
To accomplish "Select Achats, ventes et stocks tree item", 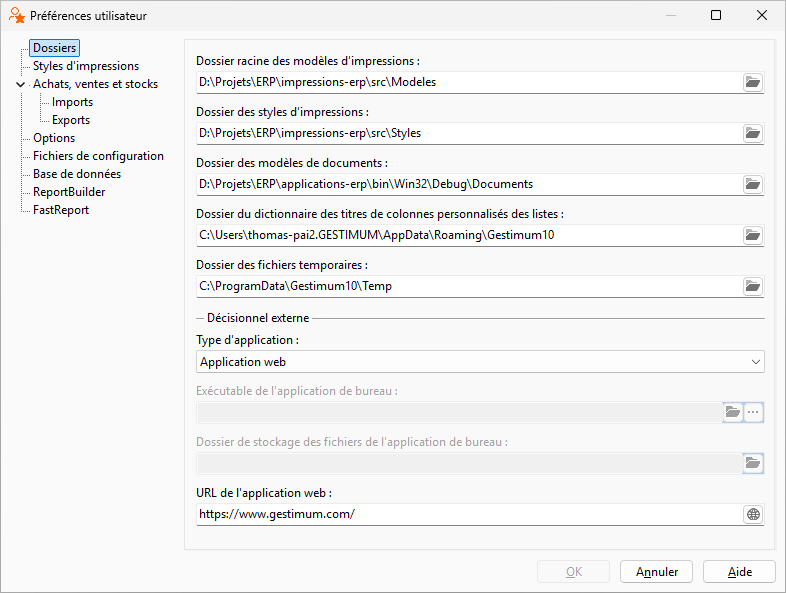I will [95, 84].
